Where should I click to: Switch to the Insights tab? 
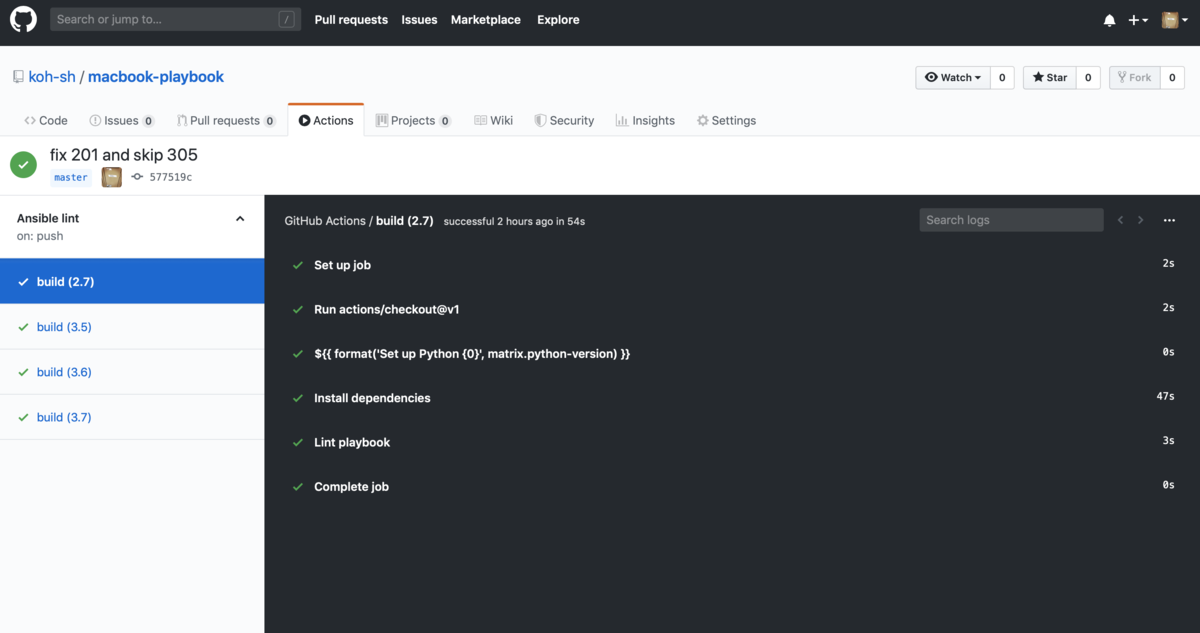pos(645,120)
